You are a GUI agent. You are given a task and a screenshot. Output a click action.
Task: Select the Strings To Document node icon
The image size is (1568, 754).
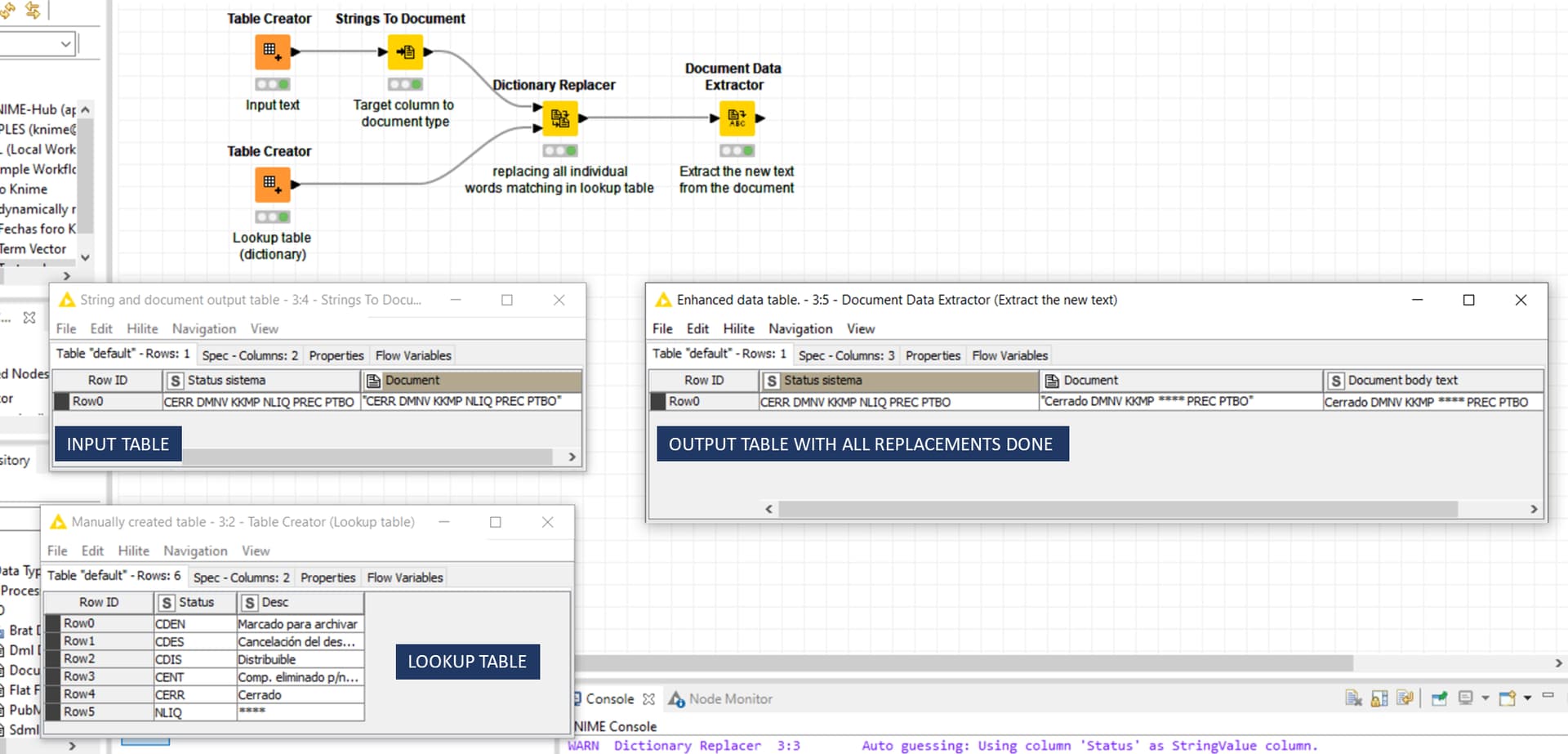(x=405, y=53)
